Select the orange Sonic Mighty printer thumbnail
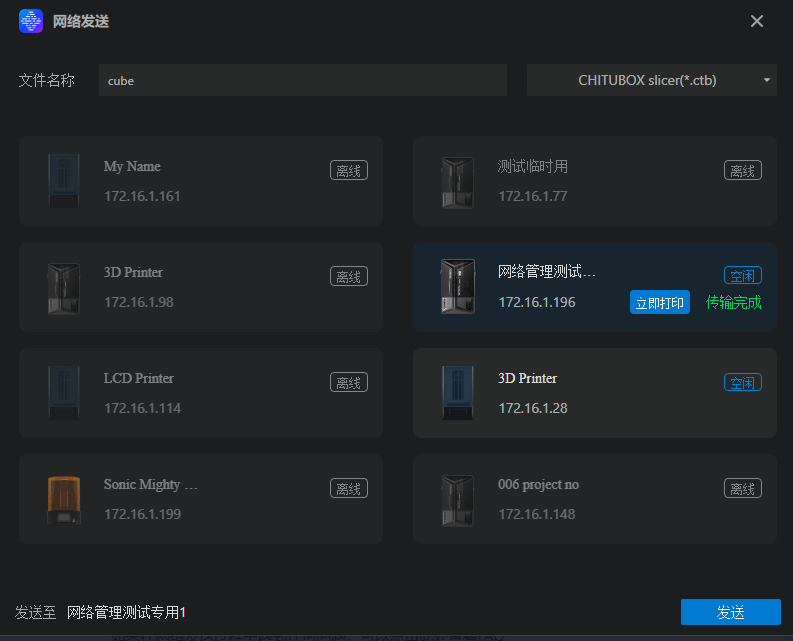The height and width of the screenshot is (641, 793). click(x=64, y=500)
